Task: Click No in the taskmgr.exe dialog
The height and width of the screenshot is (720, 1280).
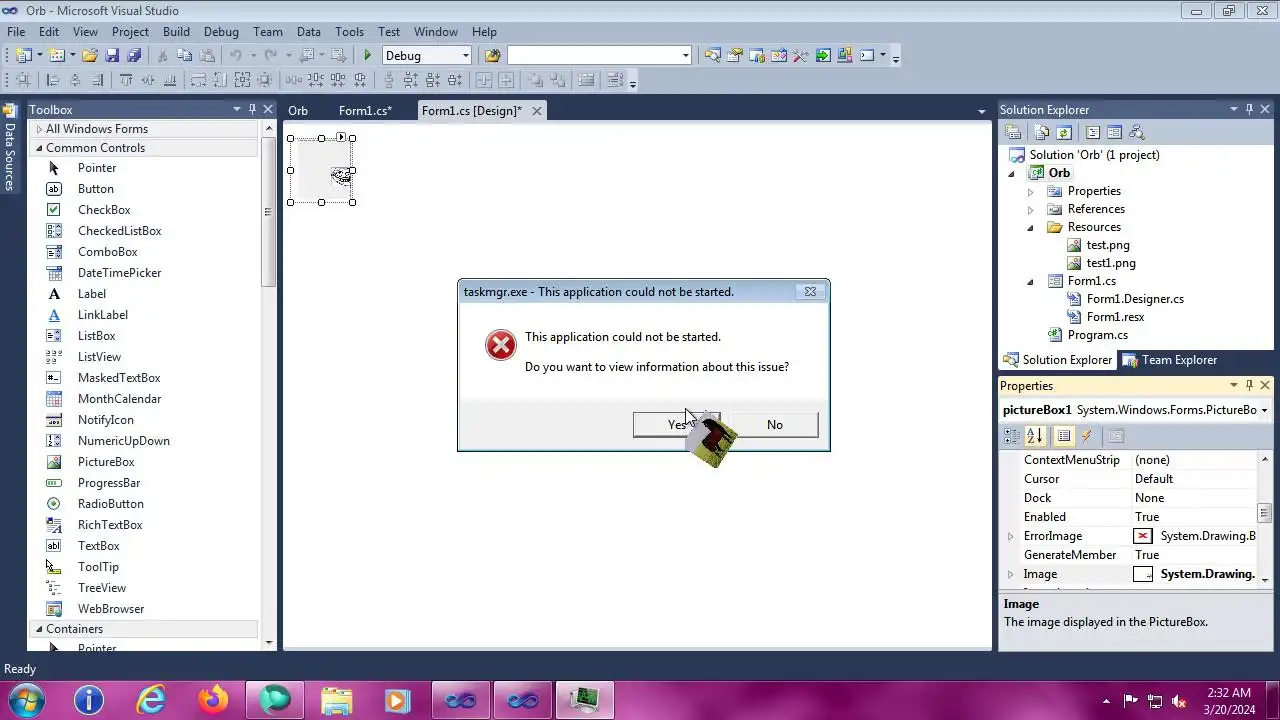Action: (775, 425)
